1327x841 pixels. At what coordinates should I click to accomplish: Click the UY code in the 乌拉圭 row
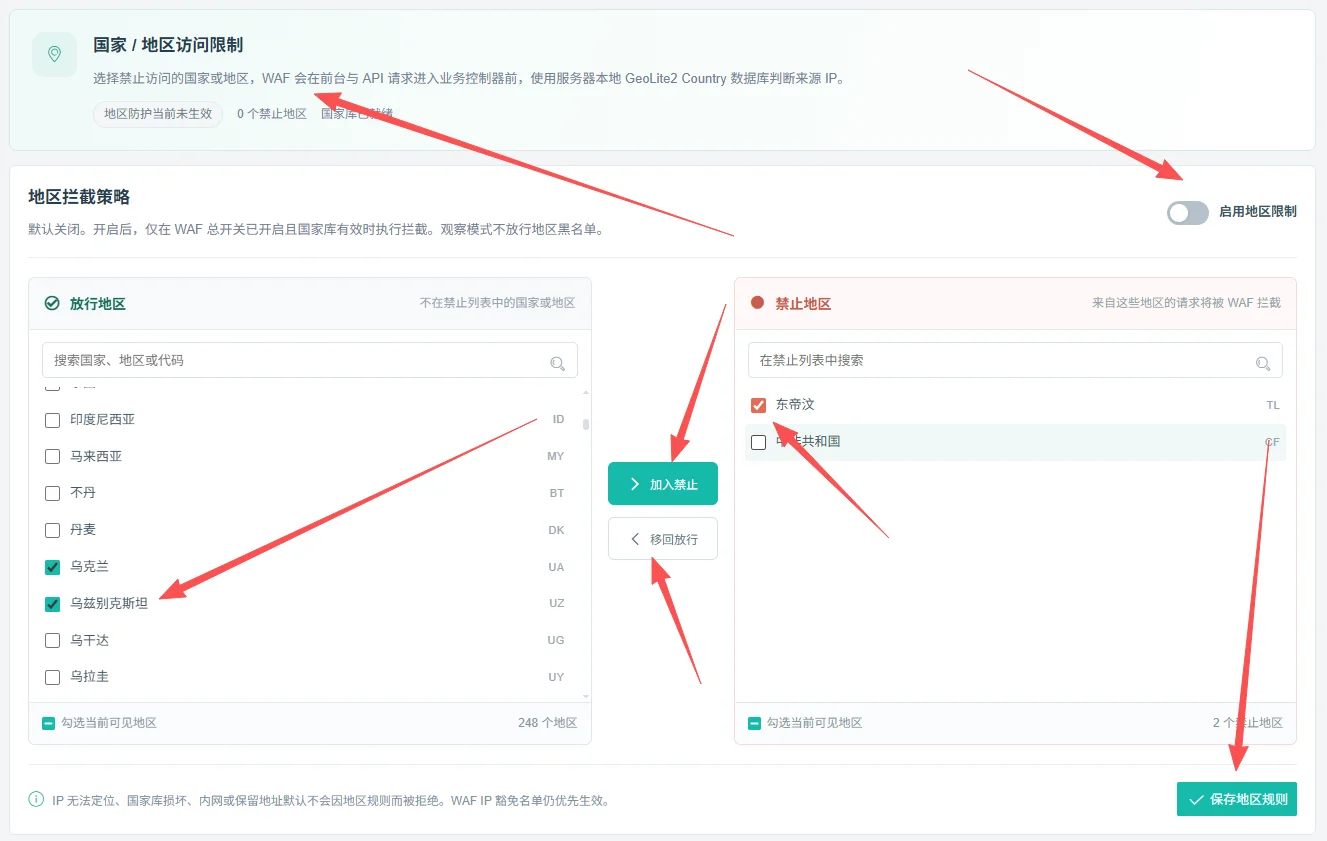[556, 678]
